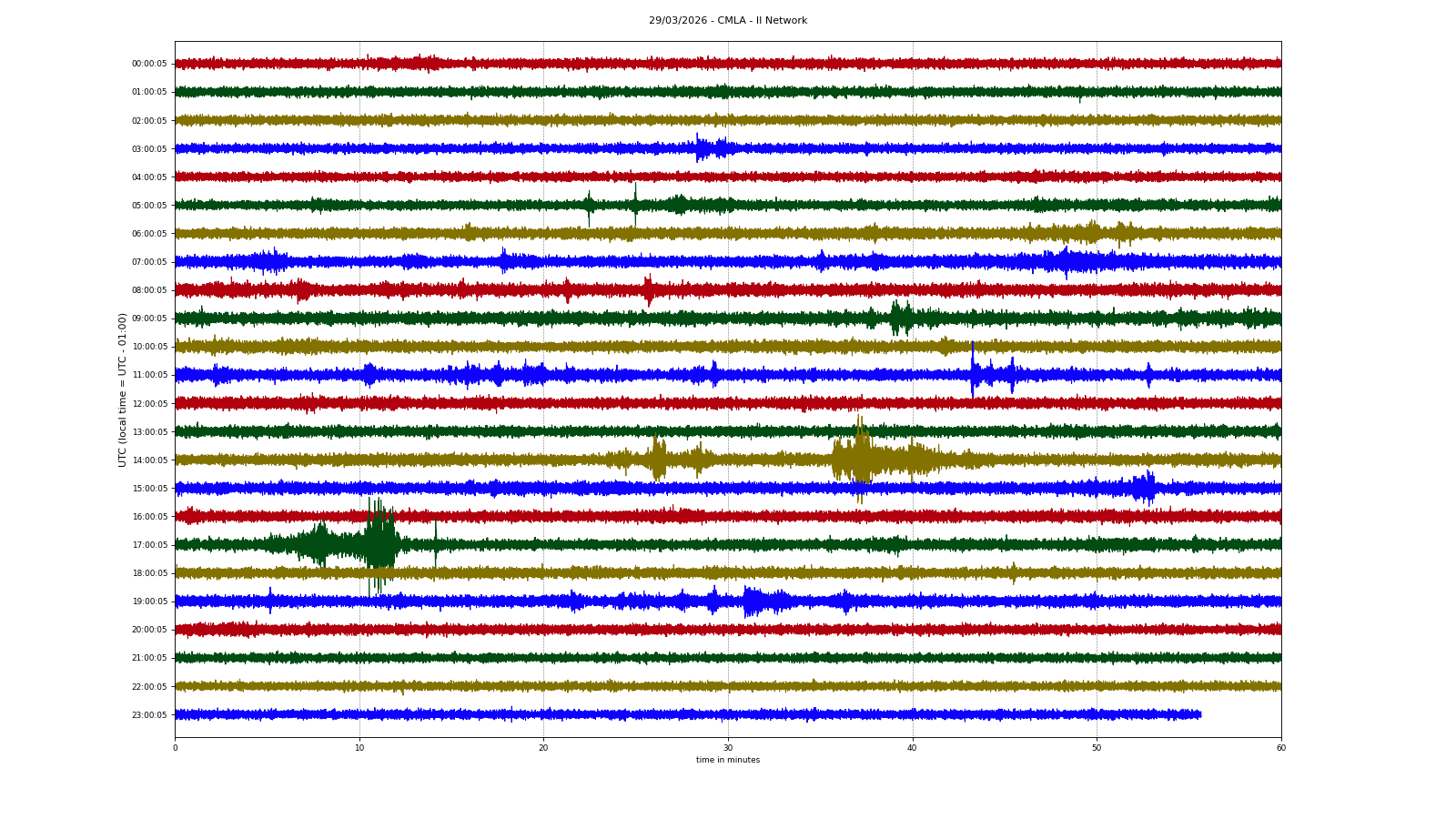Screen dimensions: 1456x819
Task: Click the '11:00:05' time label
Action: (149, 375)
